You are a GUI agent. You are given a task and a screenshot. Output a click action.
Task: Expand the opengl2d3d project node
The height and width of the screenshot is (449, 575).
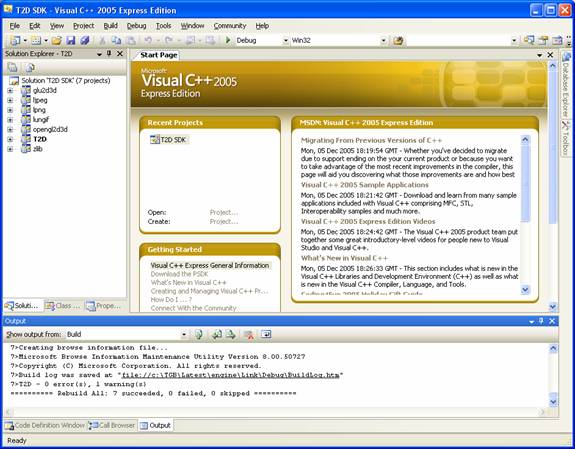[10, 129]
